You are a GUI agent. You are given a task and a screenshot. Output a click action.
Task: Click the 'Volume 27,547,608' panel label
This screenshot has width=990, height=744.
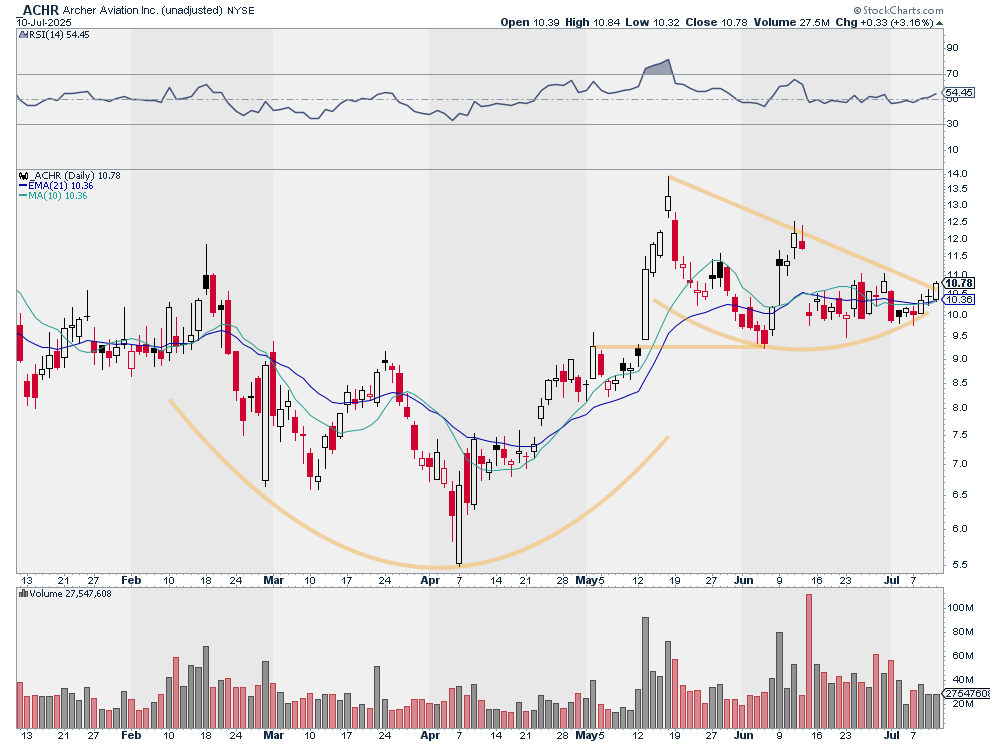pyautogui.click(x=70, y=594)
